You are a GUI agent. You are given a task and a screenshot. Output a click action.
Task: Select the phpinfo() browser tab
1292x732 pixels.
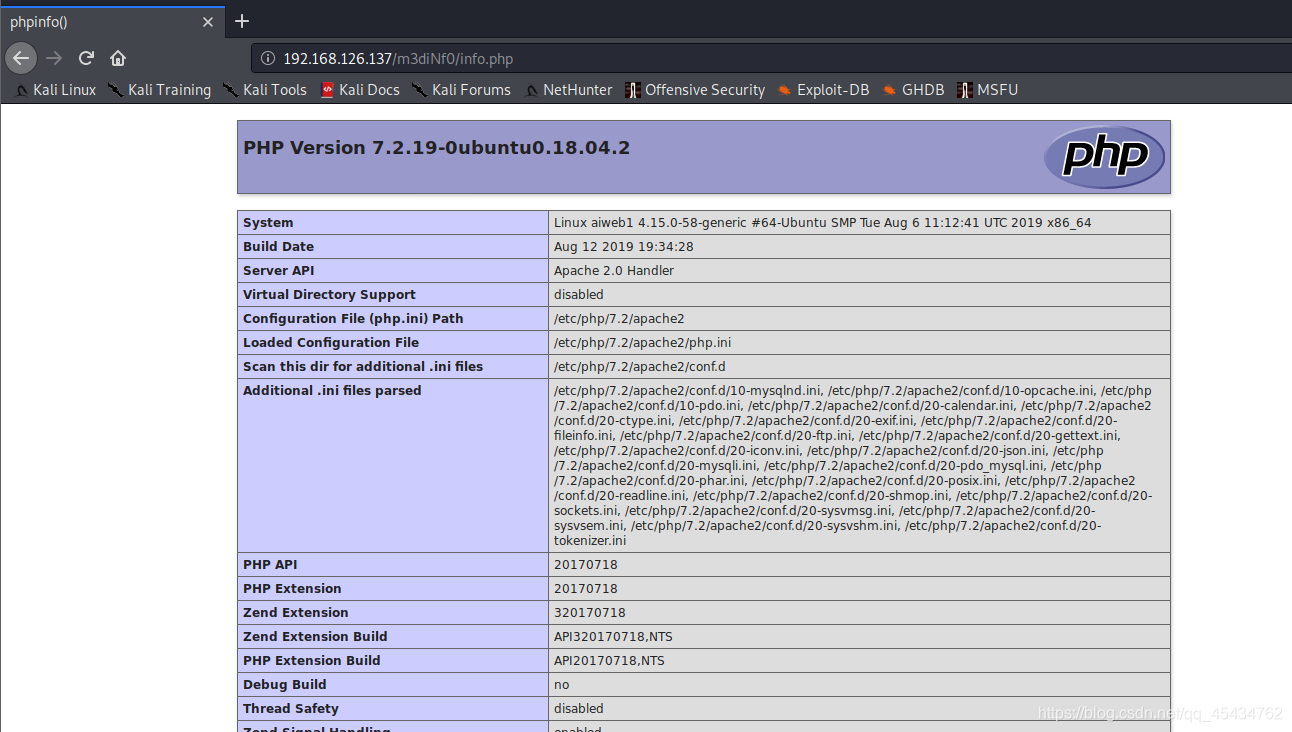click(x=111, y=21)
